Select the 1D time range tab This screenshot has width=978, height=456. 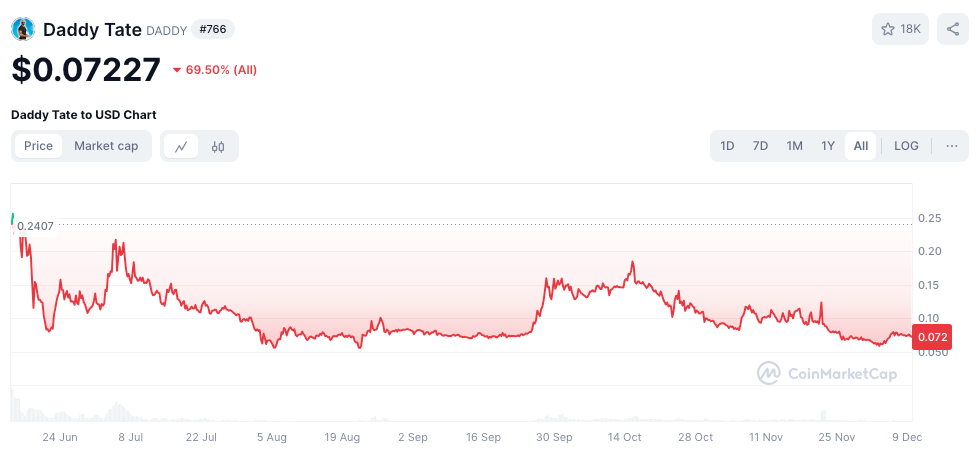727,146
